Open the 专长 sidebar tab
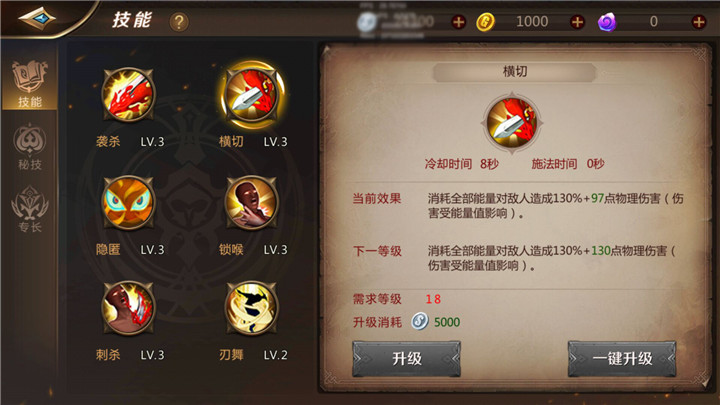Viewport: 720px width, 405px height. click(x=30, y=209)
